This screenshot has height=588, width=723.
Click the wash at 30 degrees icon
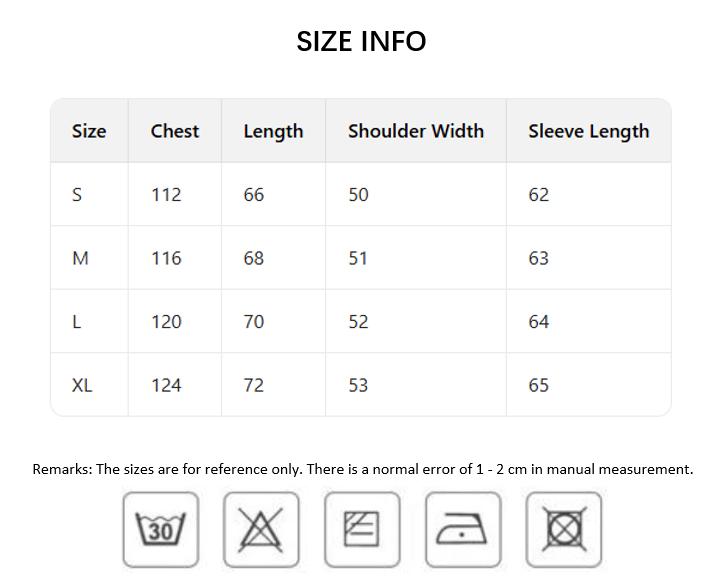tap(160, 529)
